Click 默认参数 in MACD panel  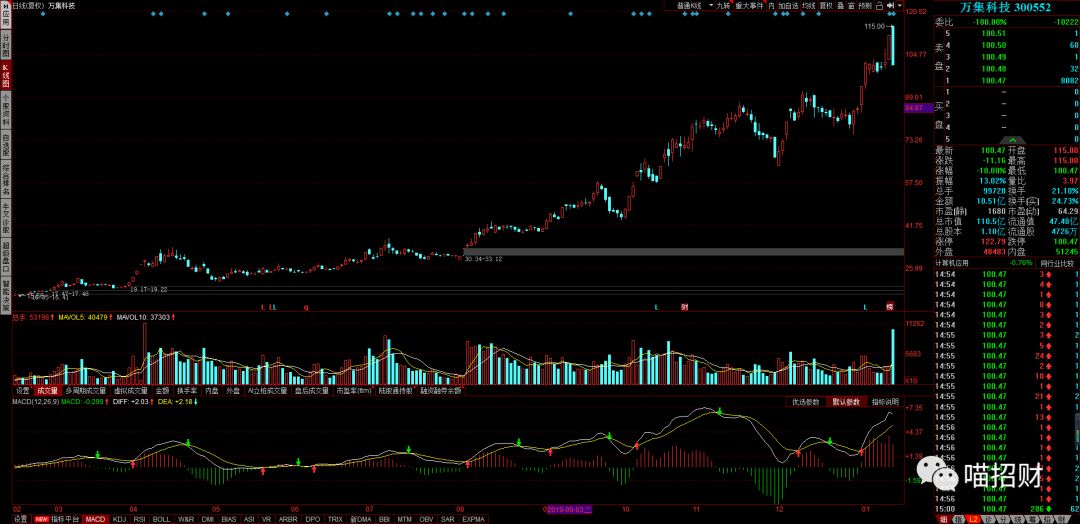[x=846, y=402]
